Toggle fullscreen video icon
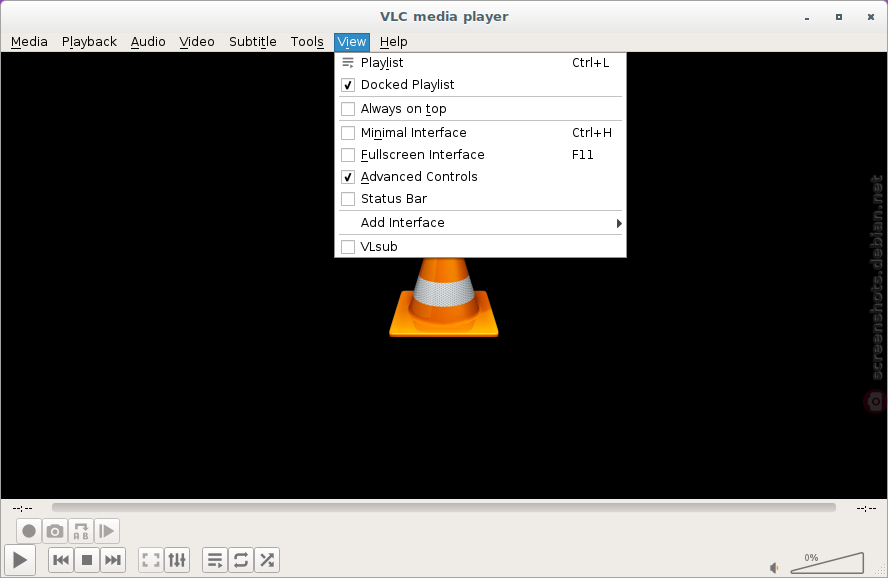The width and height of the screenshot is (888, 578). [x=151, y=560]
